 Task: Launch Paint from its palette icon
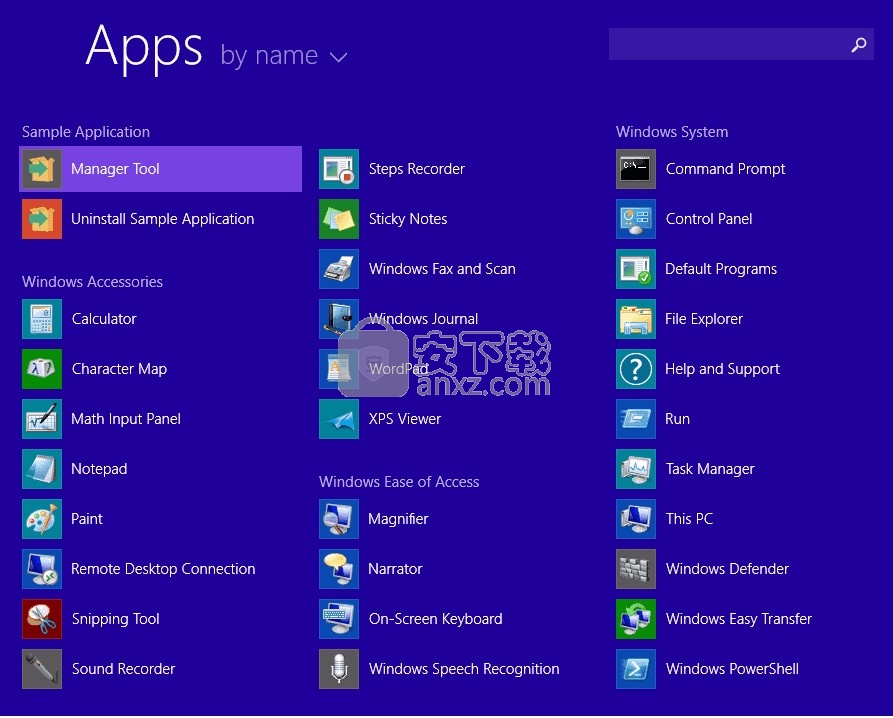(42, 519)
